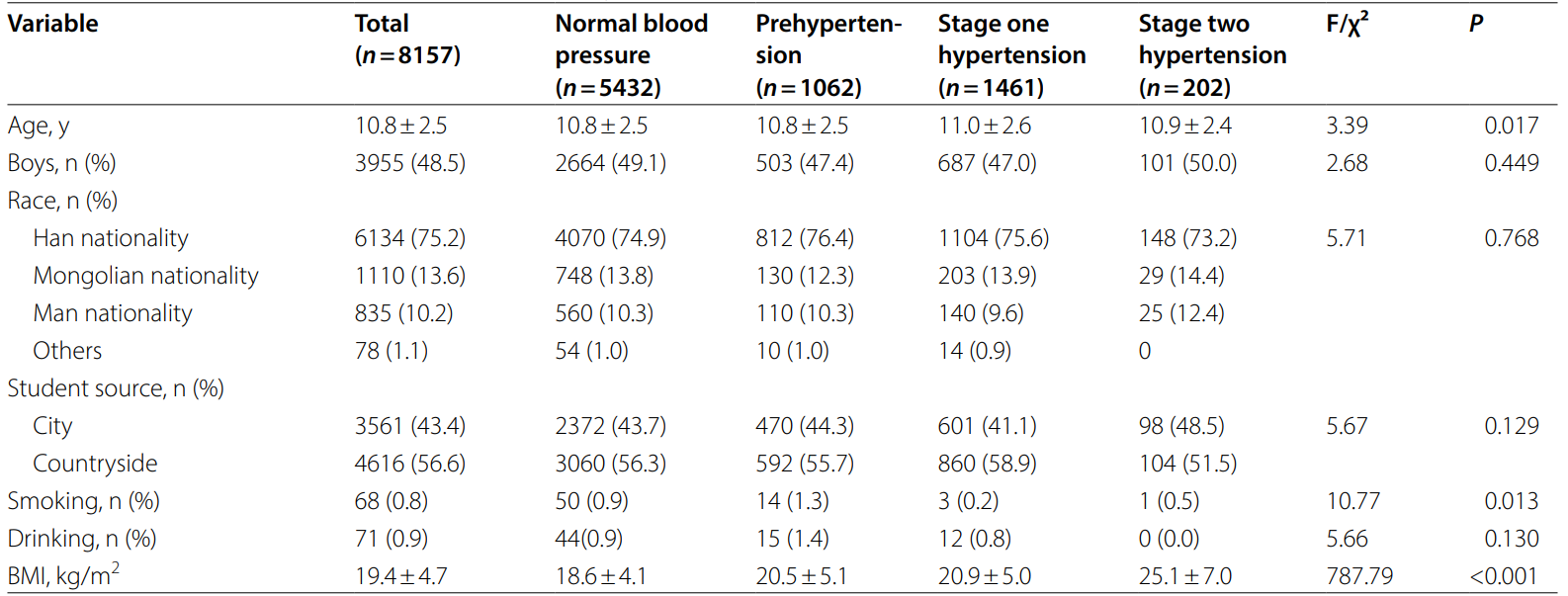This screenshot has height=596, width=1568.
Task: Select the Boys, n (%) row label
Action: 61,163
